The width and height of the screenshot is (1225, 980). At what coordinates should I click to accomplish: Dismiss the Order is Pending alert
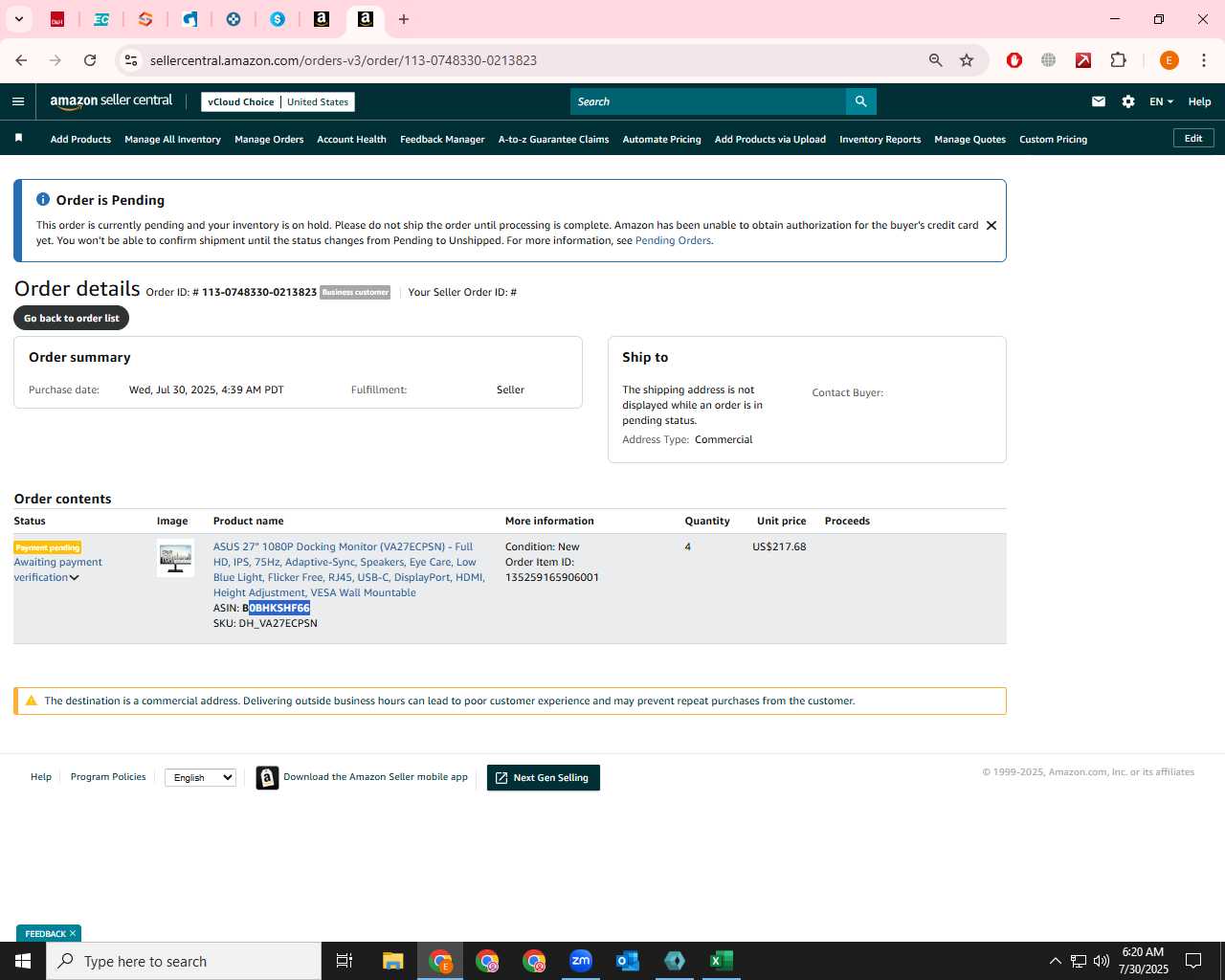(991, 226)
